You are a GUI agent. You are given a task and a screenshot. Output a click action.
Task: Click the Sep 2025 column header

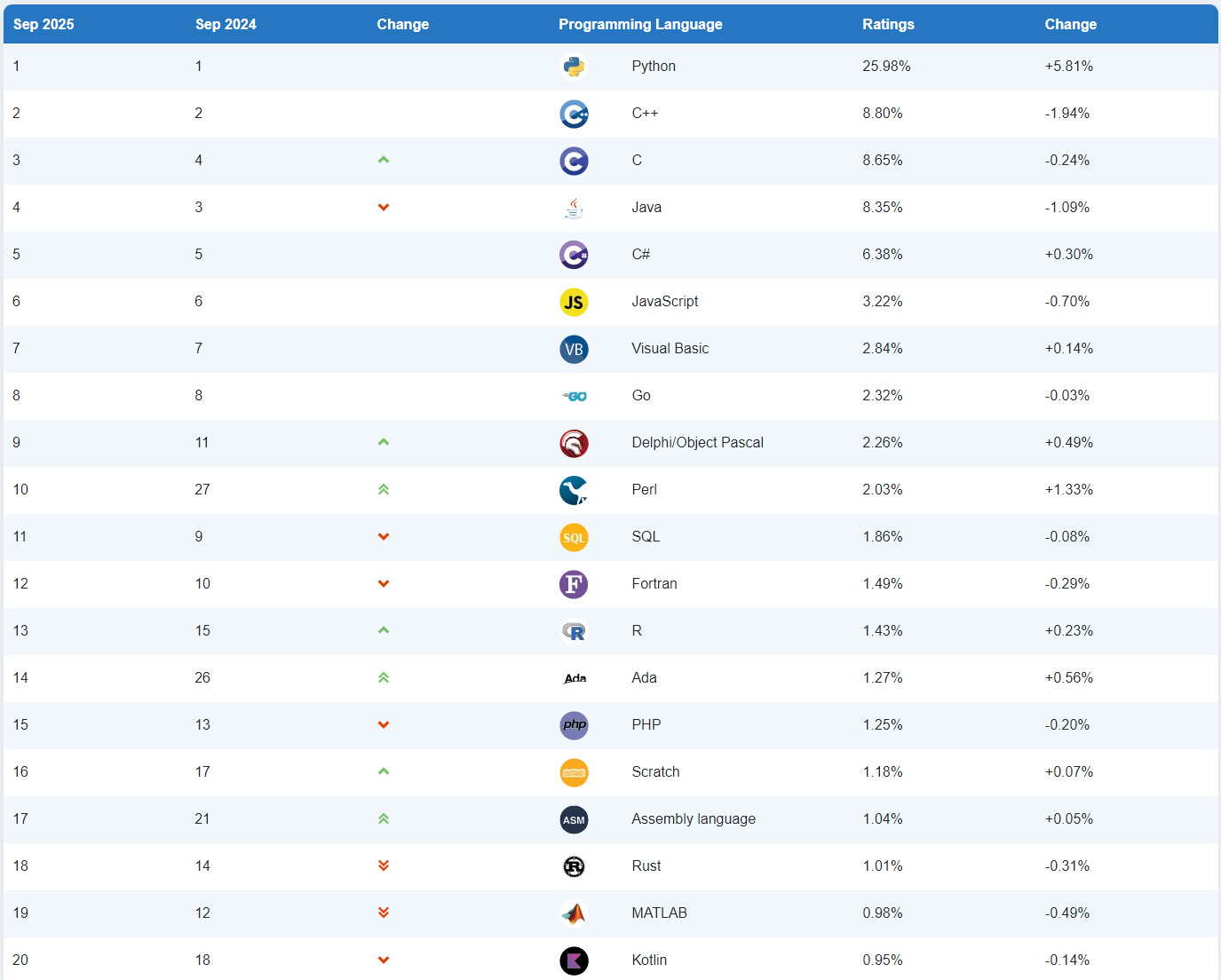(x=44, y=24)
